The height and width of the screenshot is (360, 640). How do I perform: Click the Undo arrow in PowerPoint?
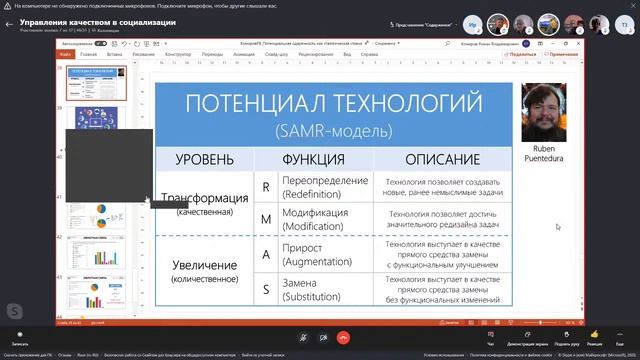point(124,43)
